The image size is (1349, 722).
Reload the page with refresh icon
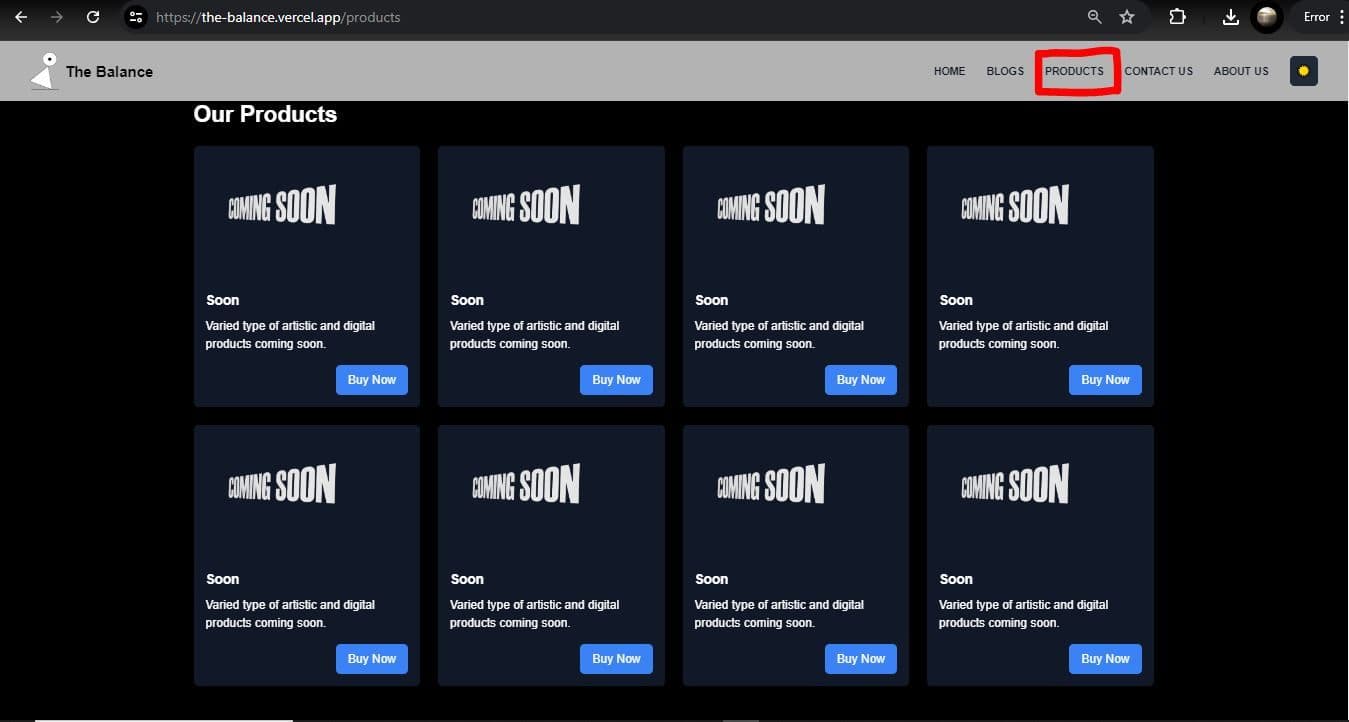click(93, 17)
